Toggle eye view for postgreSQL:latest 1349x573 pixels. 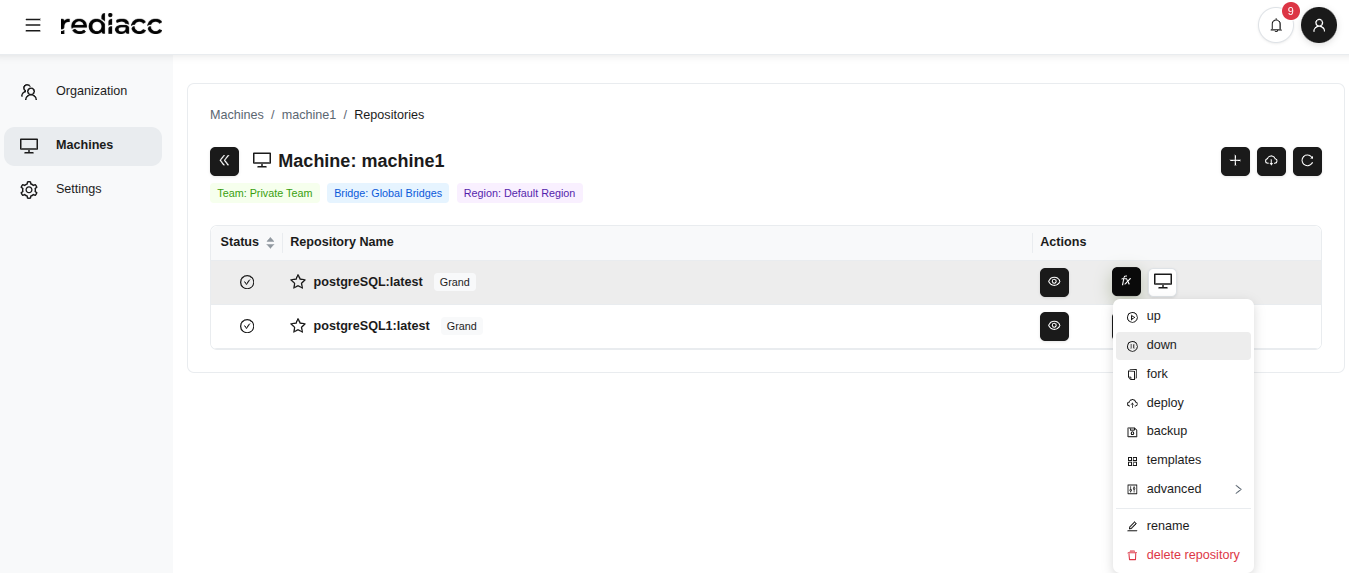(x=1054, y=282)
